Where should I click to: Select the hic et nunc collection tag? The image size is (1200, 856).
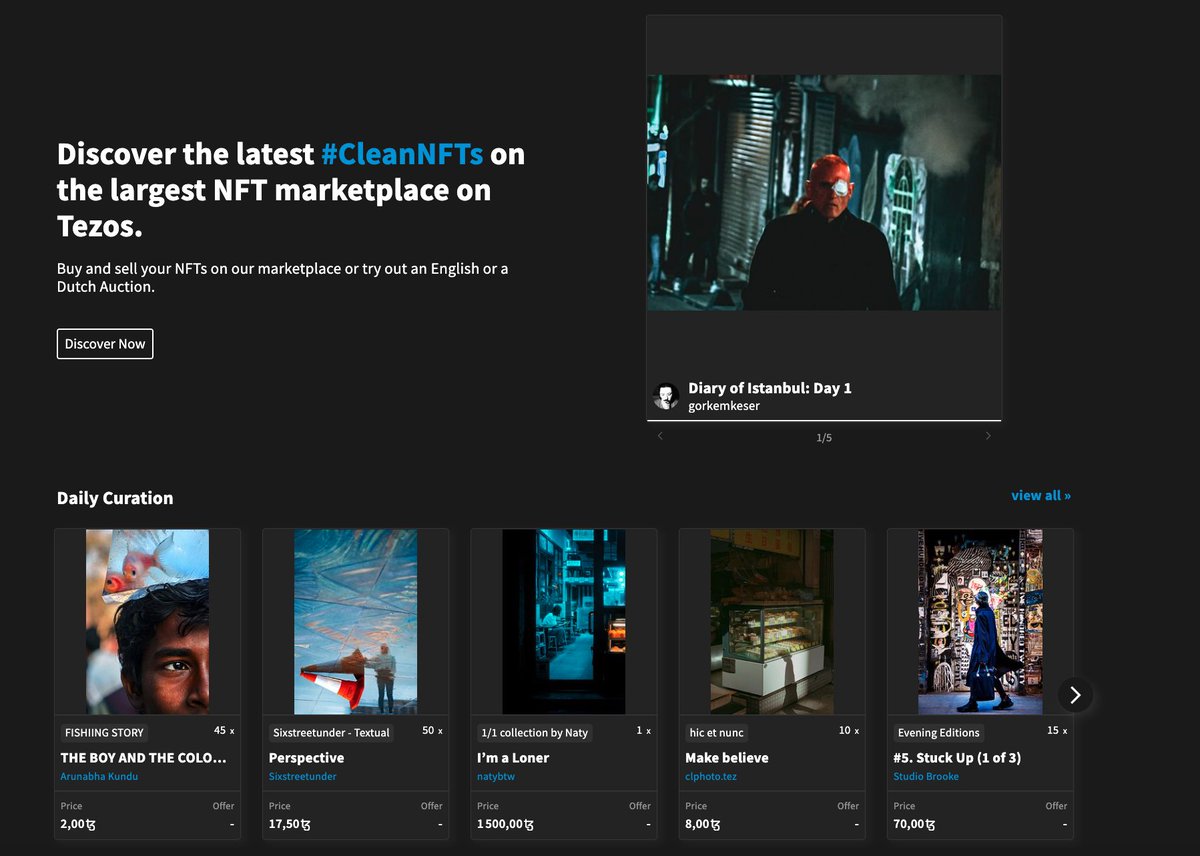click(x=717, y=733)
